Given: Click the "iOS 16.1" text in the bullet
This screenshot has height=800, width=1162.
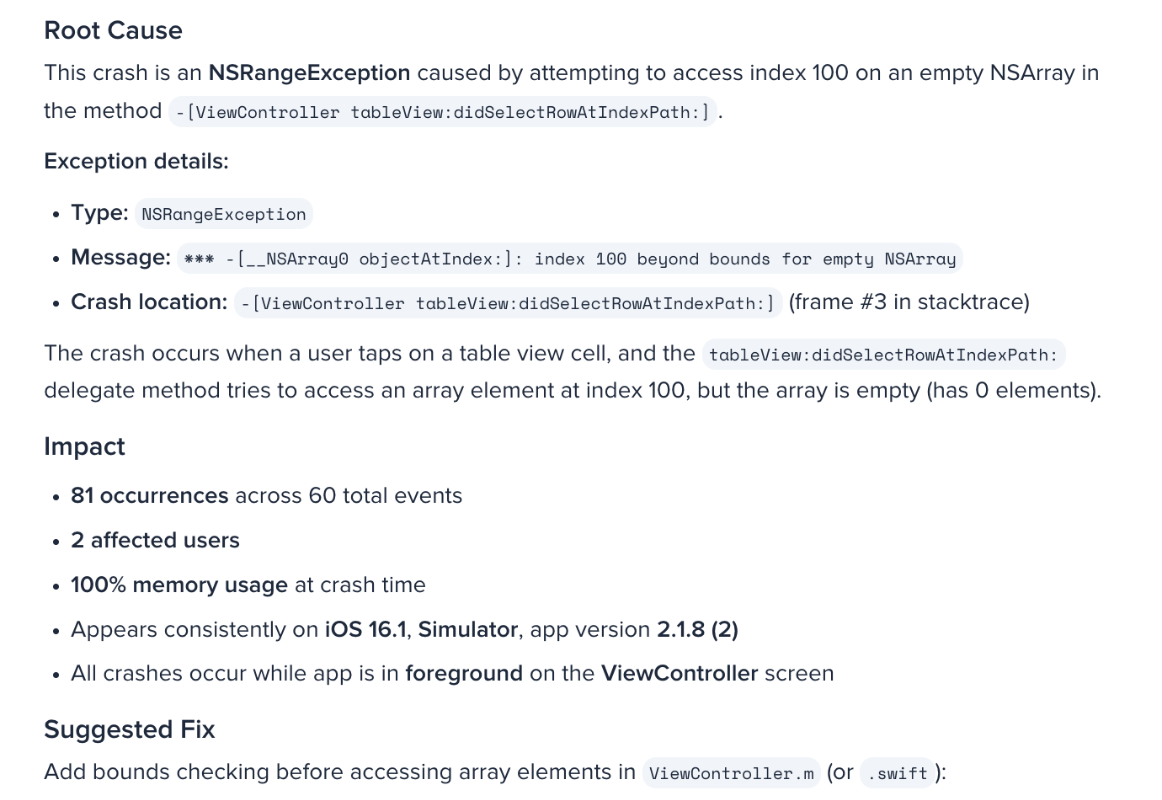Looking at the screenshot, I should pos(365,629).
